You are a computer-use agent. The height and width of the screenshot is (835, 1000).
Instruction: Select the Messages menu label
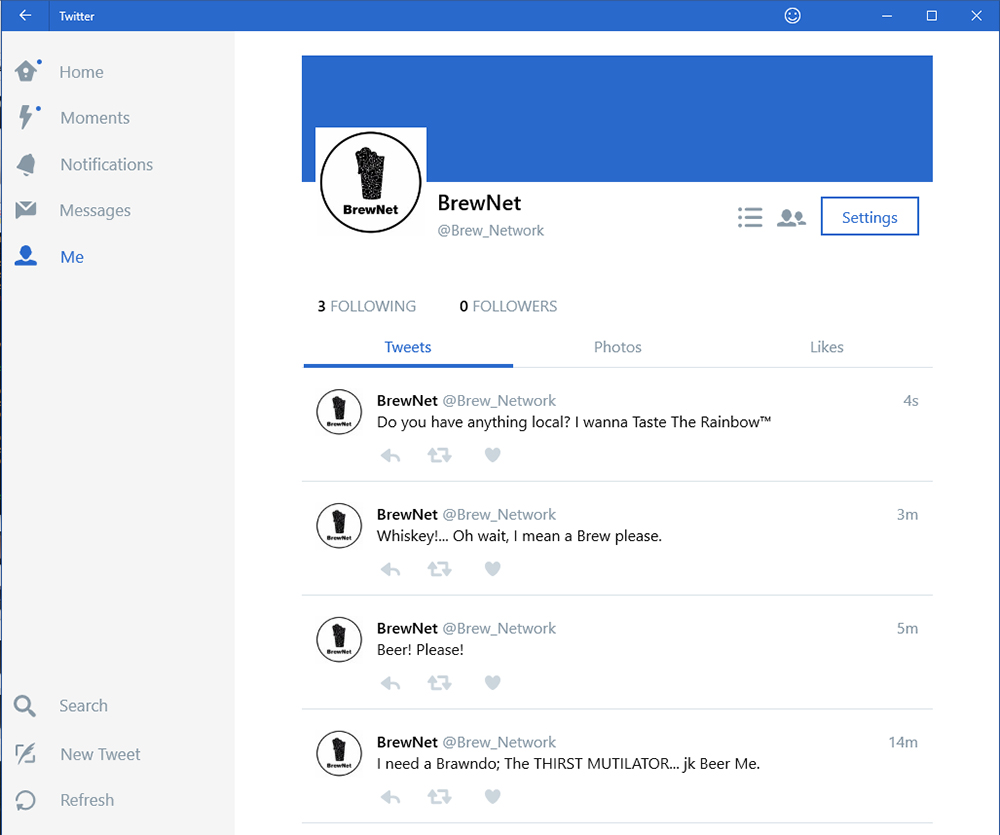click(95, 211)
